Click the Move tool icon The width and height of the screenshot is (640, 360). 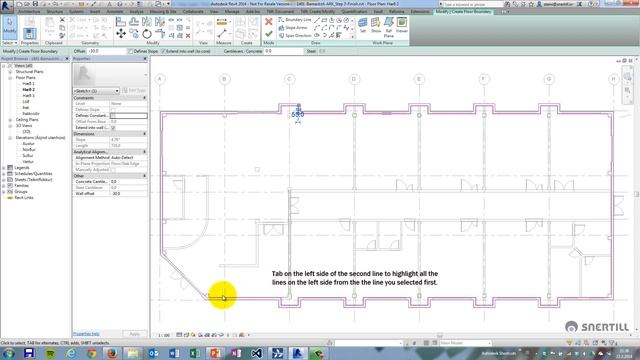click(121, 34)
